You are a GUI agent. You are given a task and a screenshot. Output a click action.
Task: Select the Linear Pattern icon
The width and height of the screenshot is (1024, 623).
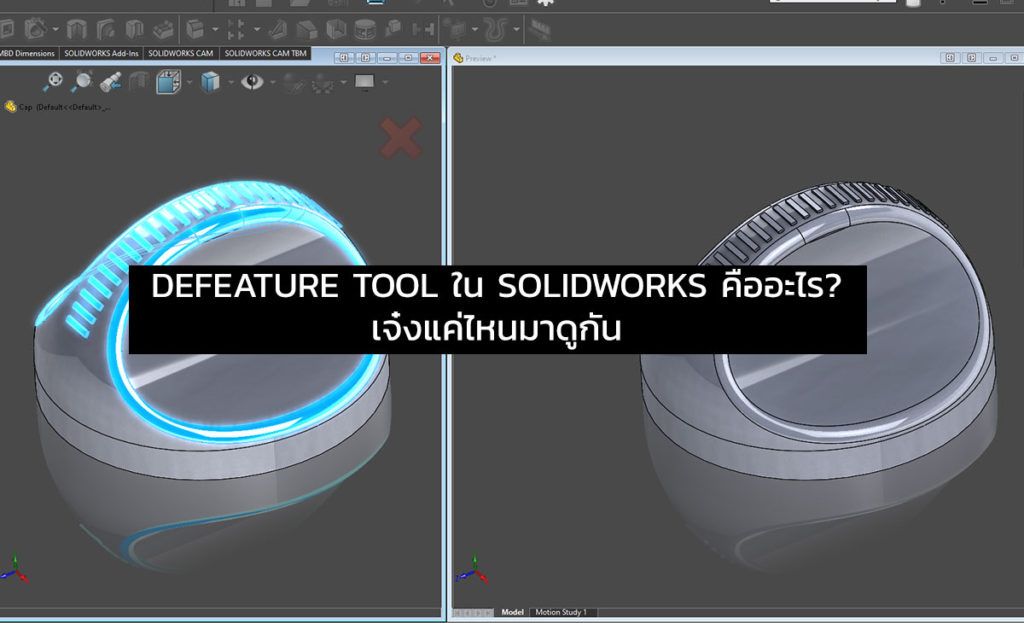point(236,29)
